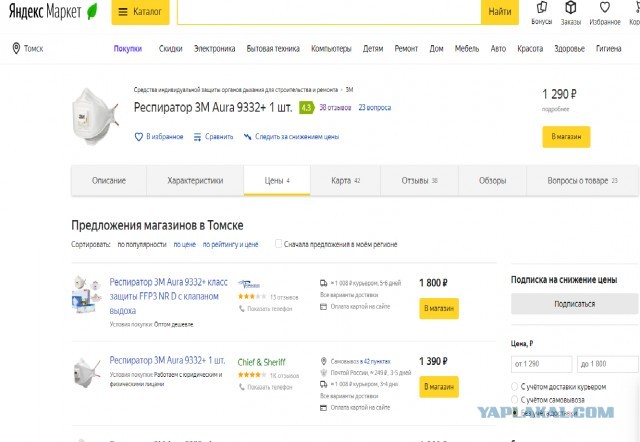Viewport: 640px width, 442px height.
Task: Sort offers по цене
Action: 184,244
